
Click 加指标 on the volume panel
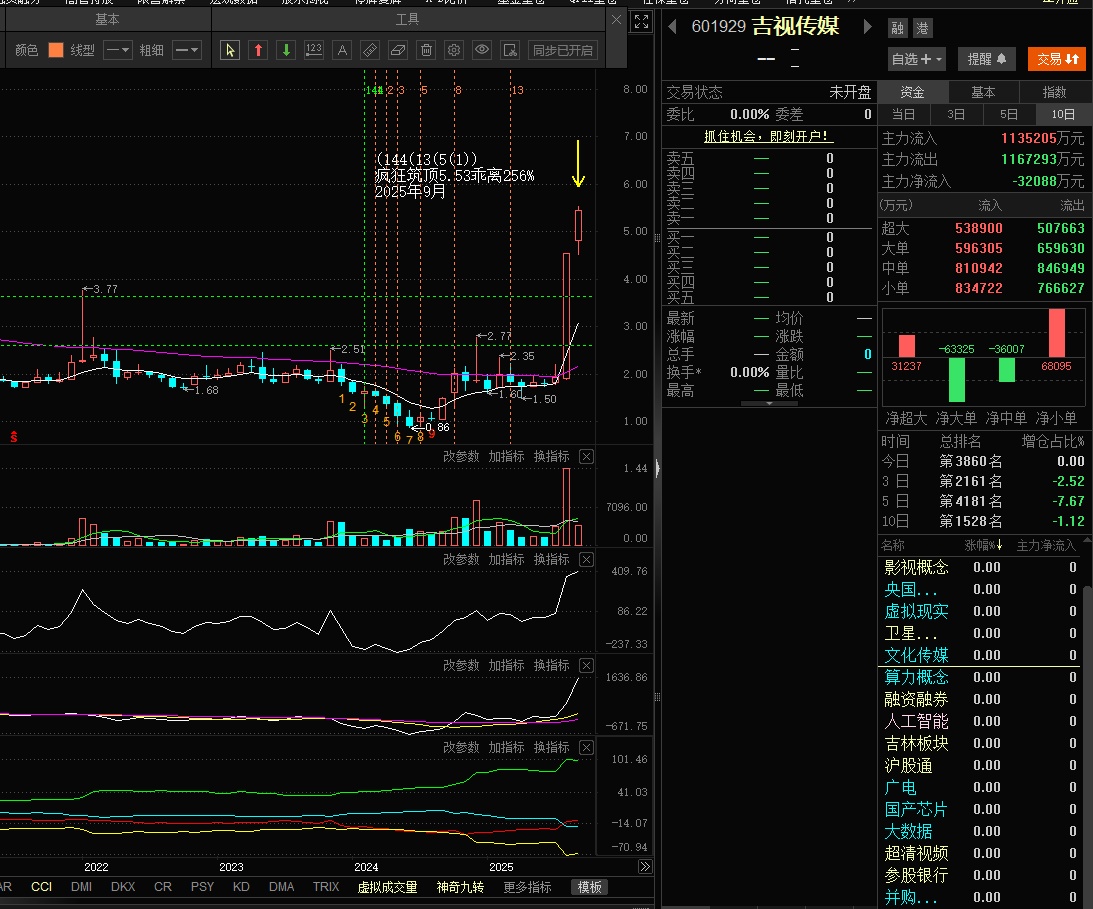click(506, 457)
